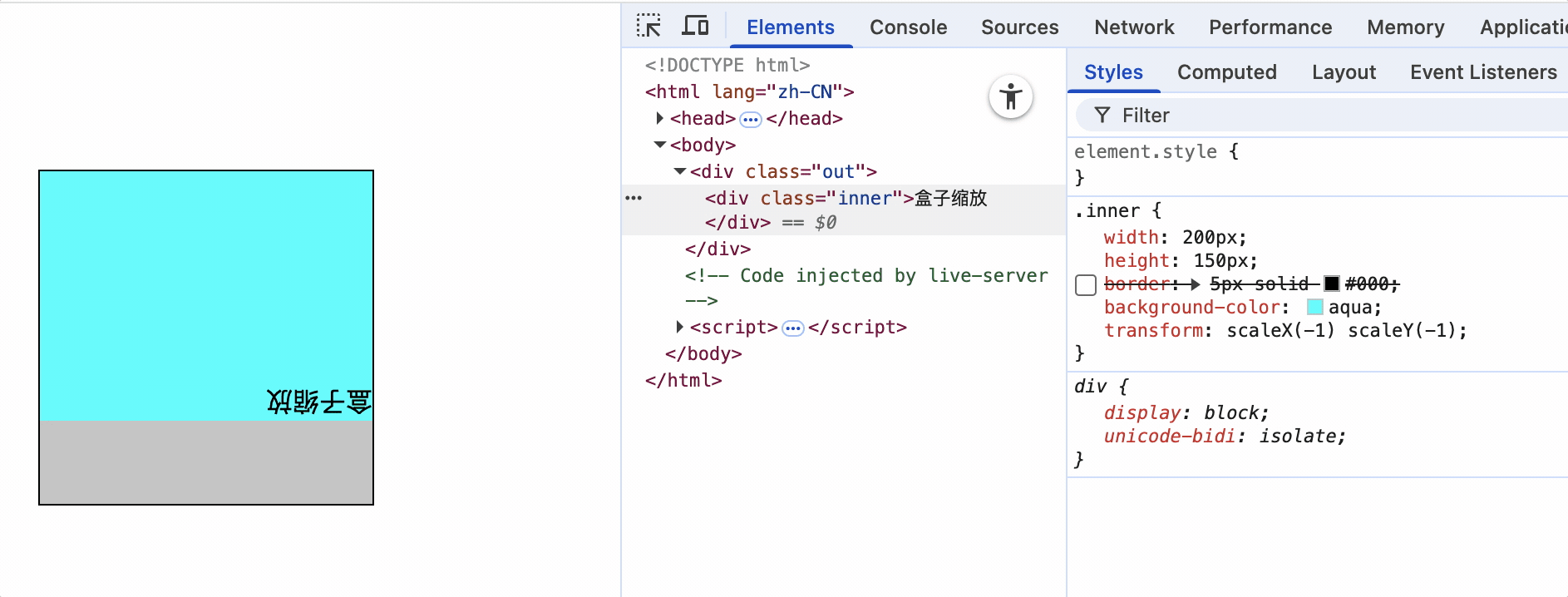This screenshot has height=597, width=1568.
Task: Collapse the div class out node
Action: (680, 171)
